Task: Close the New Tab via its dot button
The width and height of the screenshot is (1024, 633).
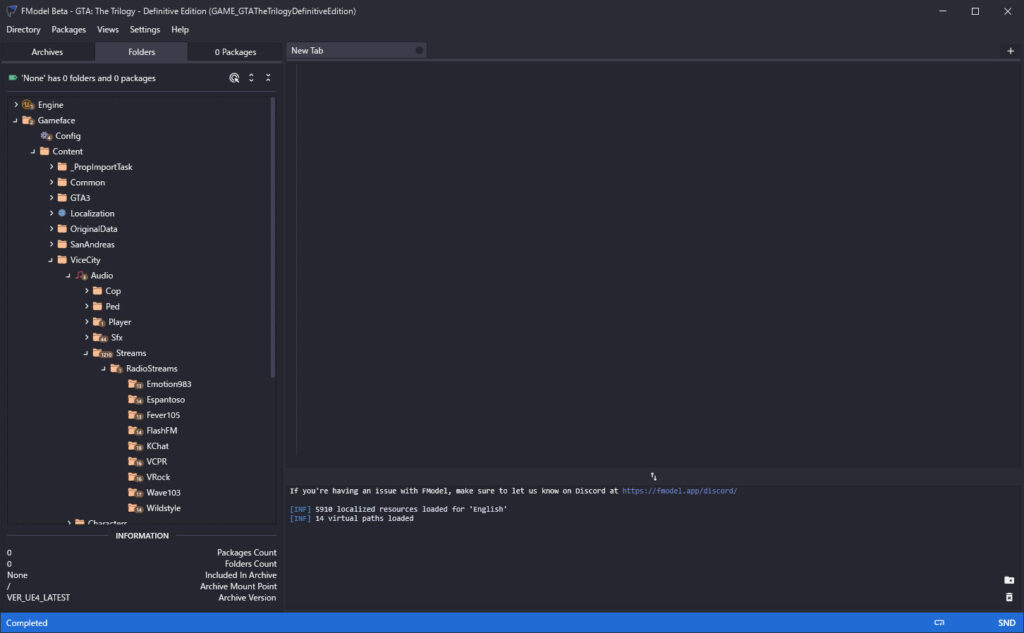Action: tap(419, 50)
